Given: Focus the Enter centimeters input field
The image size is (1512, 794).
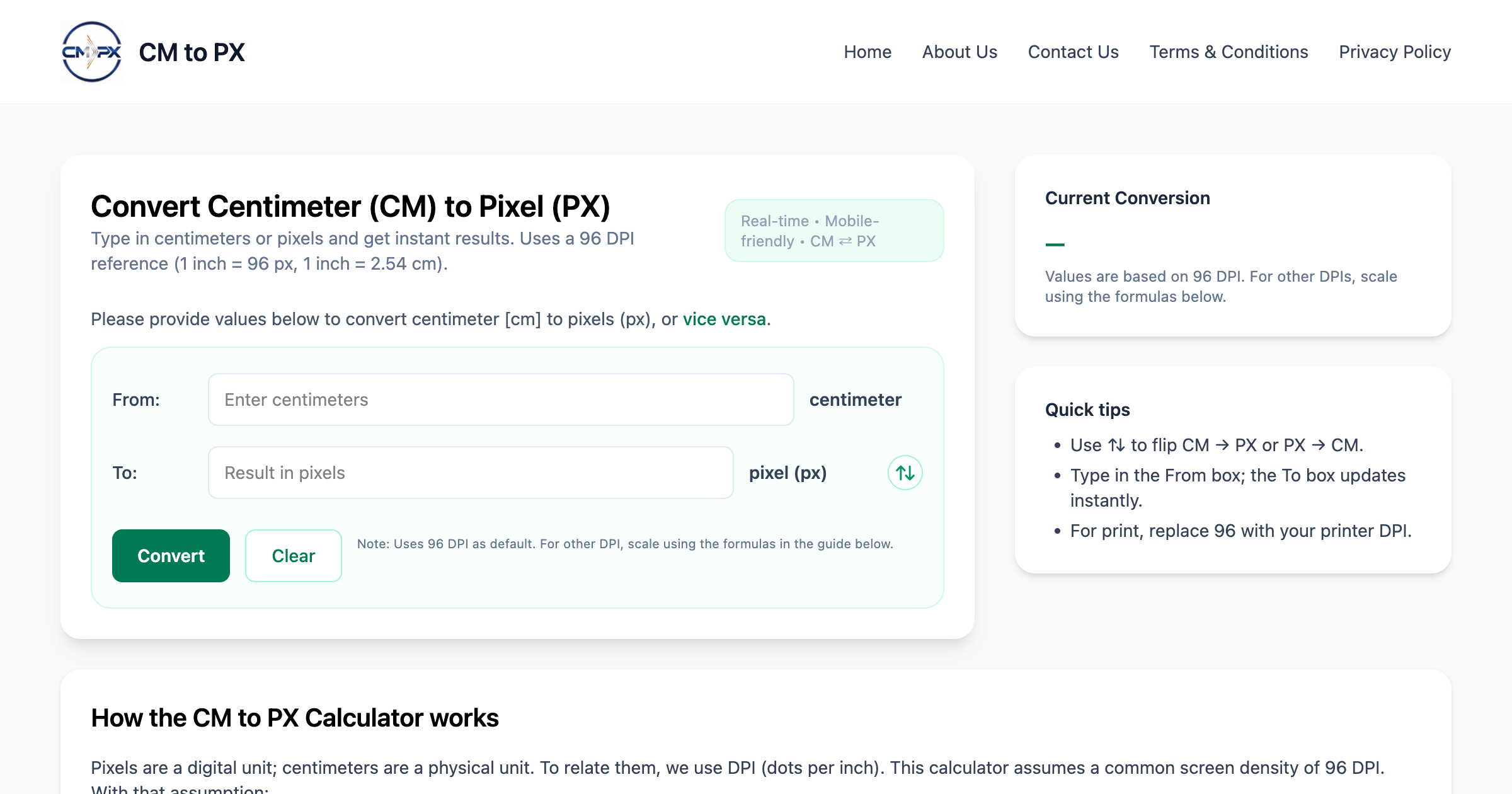Looking at the screenshot, I should click(501, 400).
